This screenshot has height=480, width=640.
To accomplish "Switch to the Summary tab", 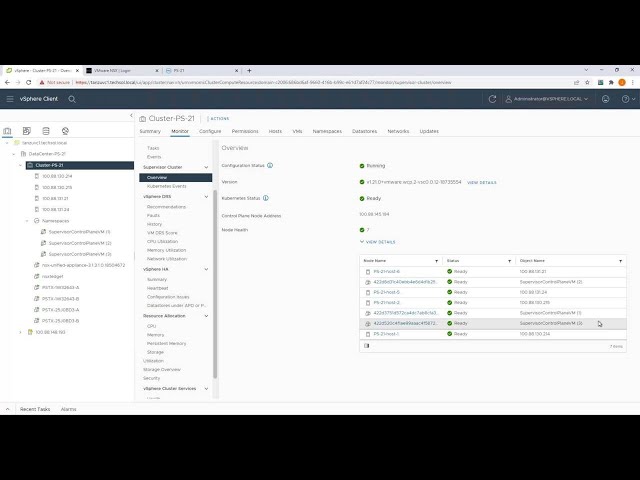I will pos(150,131).
